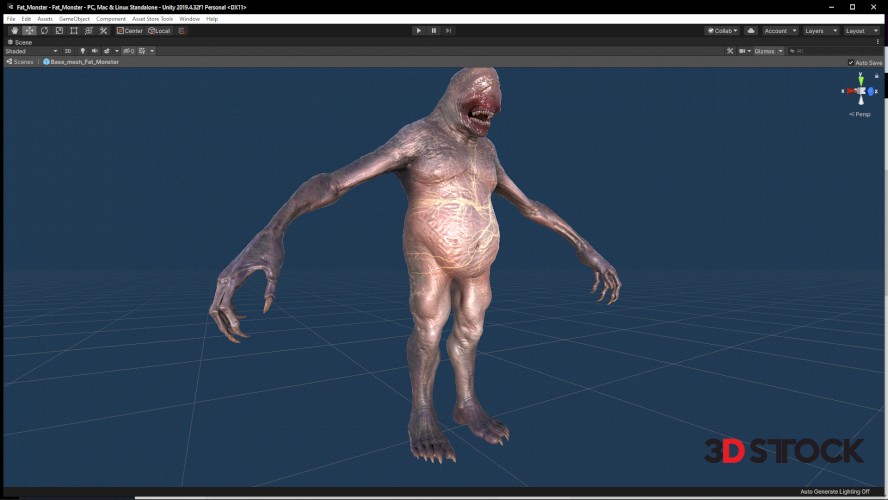Open the Layers dropdown
Image resolution: width=888 pixels, height=500 pixels.
pos(821,31)
